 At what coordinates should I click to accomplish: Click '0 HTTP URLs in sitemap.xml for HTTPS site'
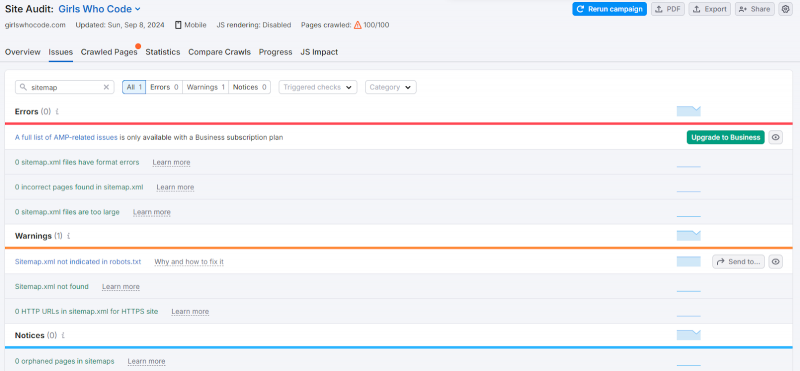[x=87, y=311]
